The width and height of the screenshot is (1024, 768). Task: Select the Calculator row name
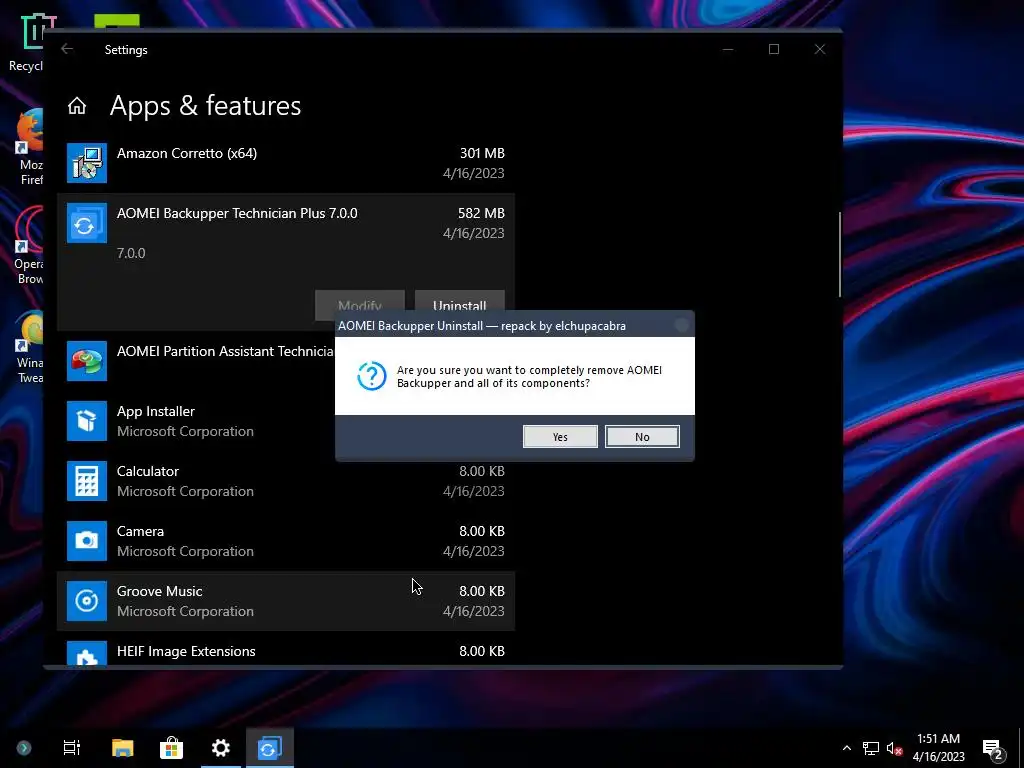click(148, 472)
